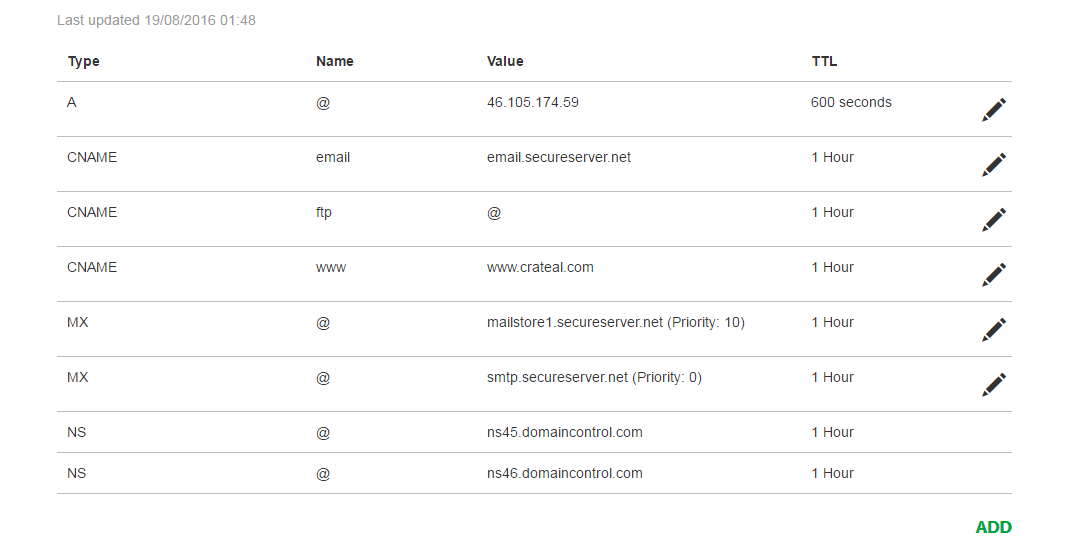Image resolution: width=1071 pixels, height=552 pixels.
Task: Edit the ftp CNAME record pencil
Action: point(994,219)
